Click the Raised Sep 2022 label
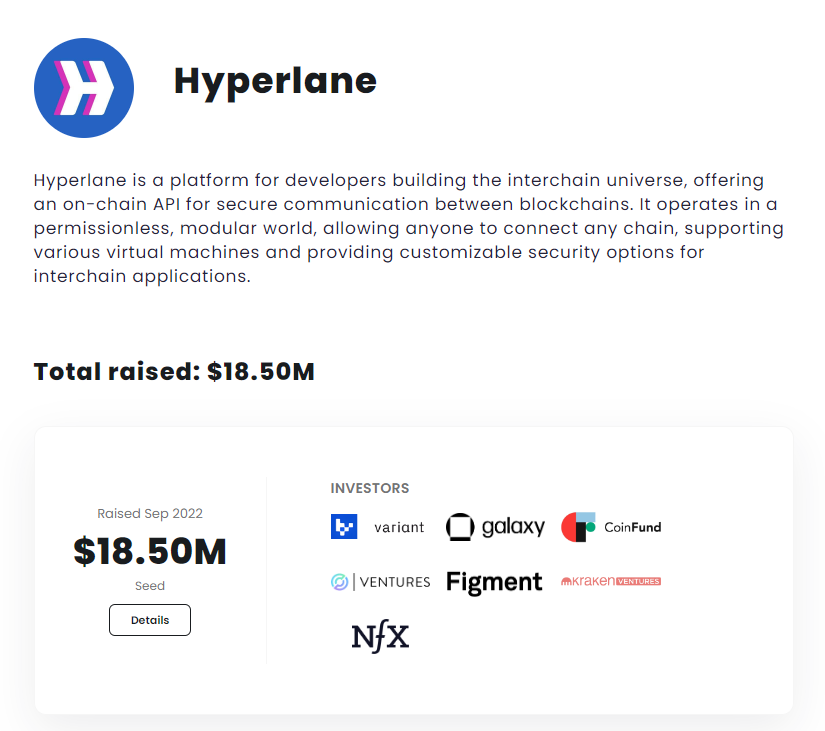This screenshot has width=825, height=731. (x=149, y=513)
